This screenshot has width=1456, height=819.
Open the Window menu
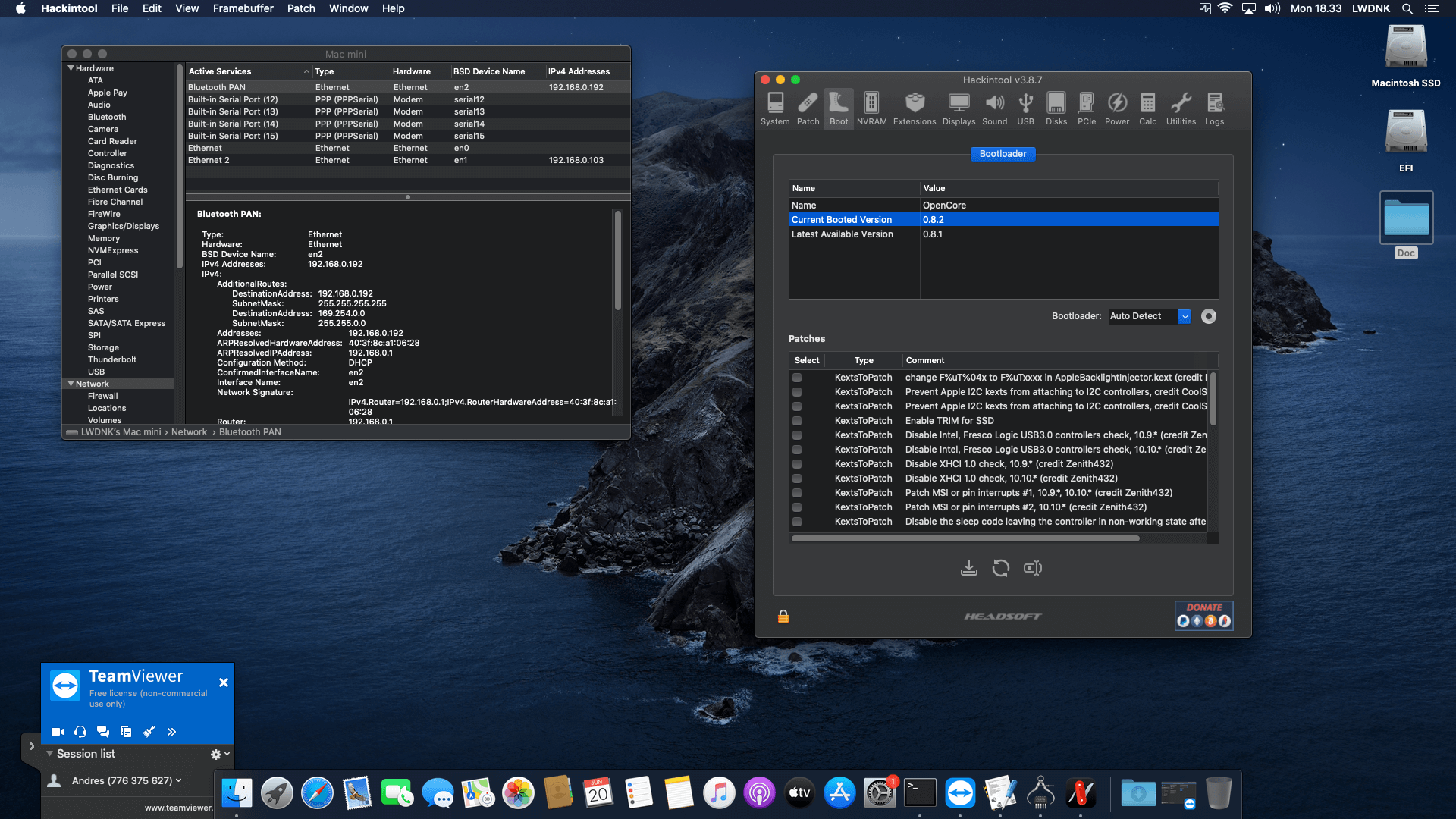[348, 8]
